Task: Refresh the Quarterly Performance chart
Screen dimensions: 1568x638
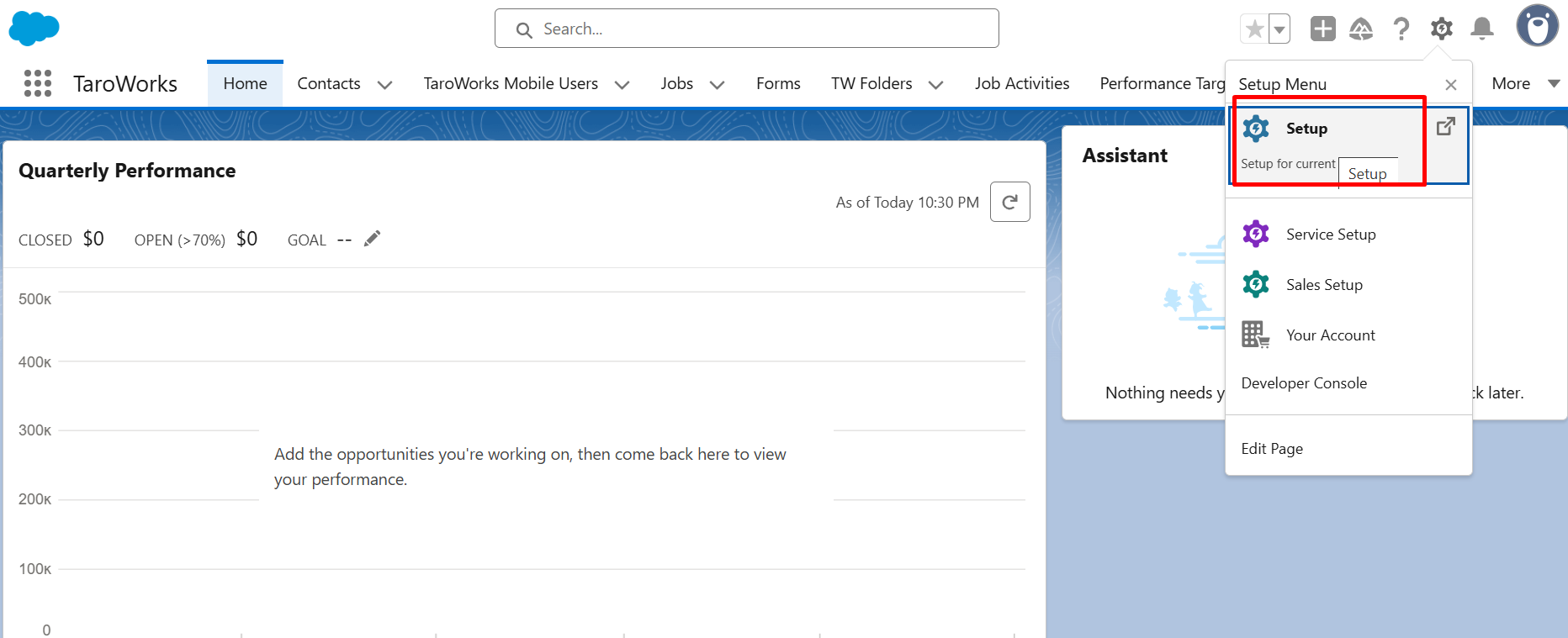Action: point(1010,202)
